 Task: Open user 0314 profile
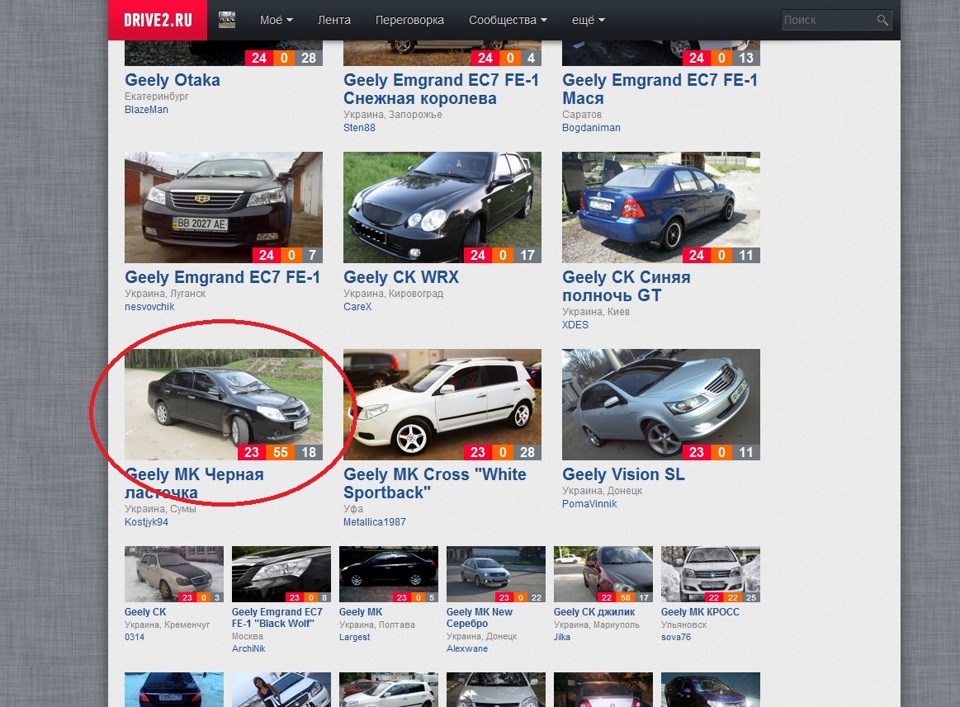click(135, 637)
